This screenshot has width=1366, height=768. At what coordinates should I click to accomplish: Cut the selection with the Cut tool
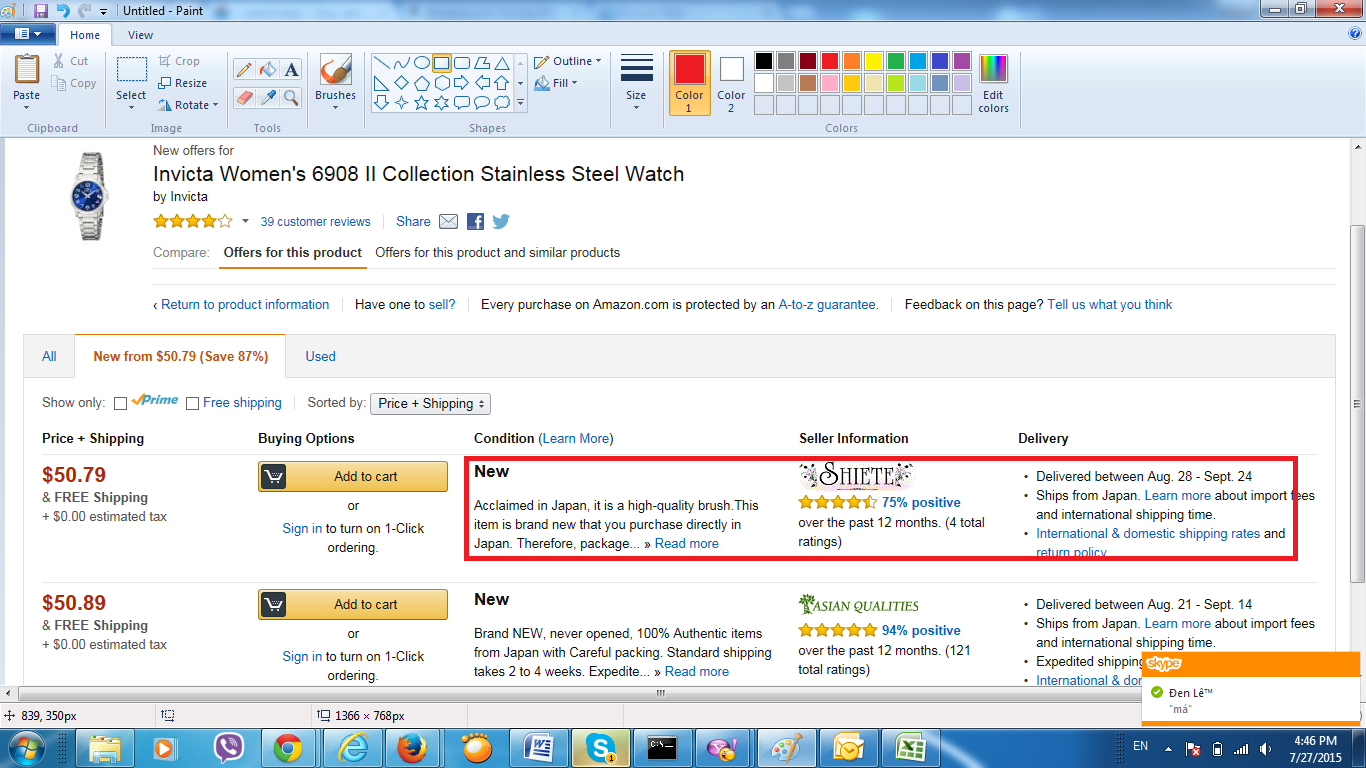[x=71, y=61]
